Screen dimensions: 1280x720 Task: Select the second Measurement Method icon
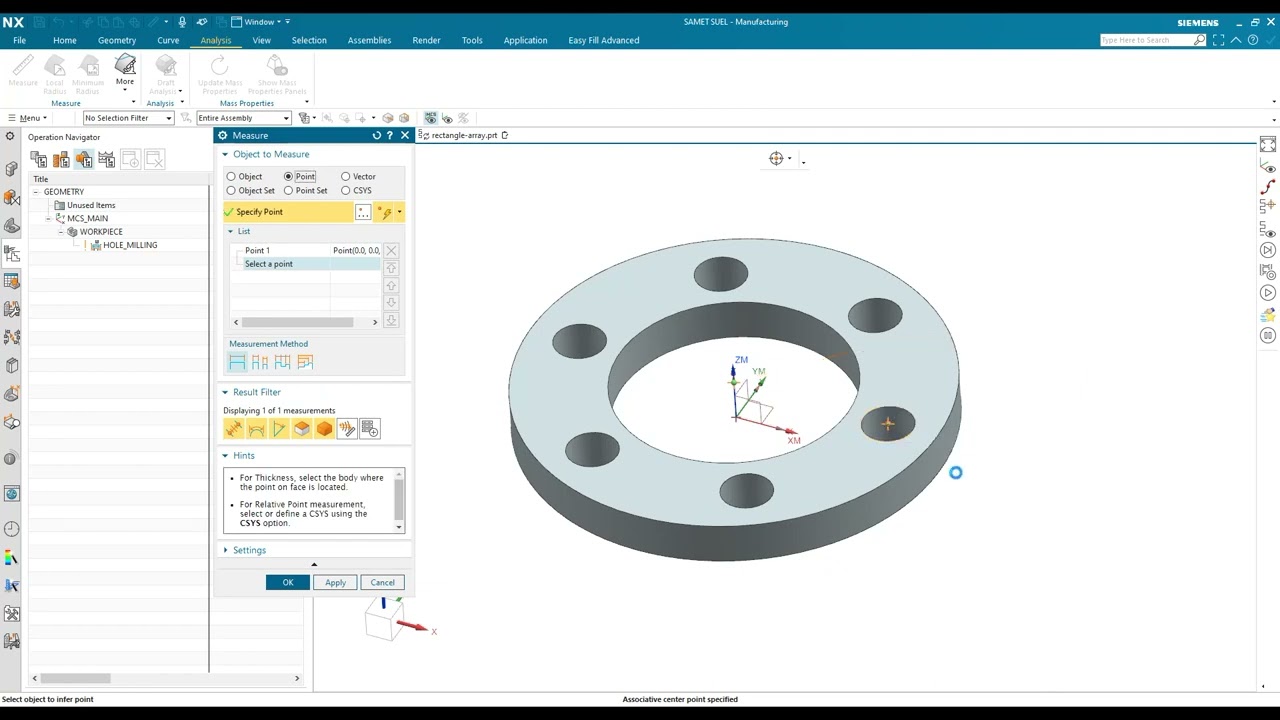(x=260, y=362)
